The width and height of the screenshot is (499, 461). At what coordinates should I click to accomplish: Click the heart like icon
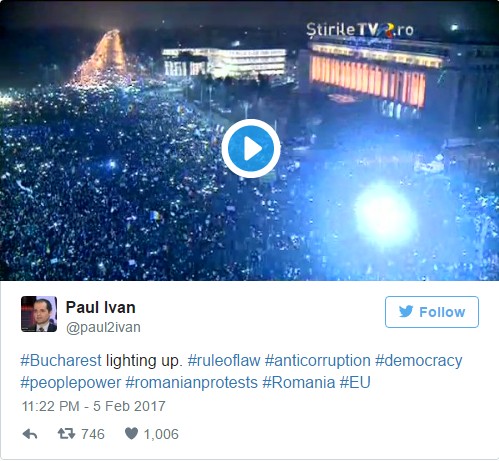[131, 434]
